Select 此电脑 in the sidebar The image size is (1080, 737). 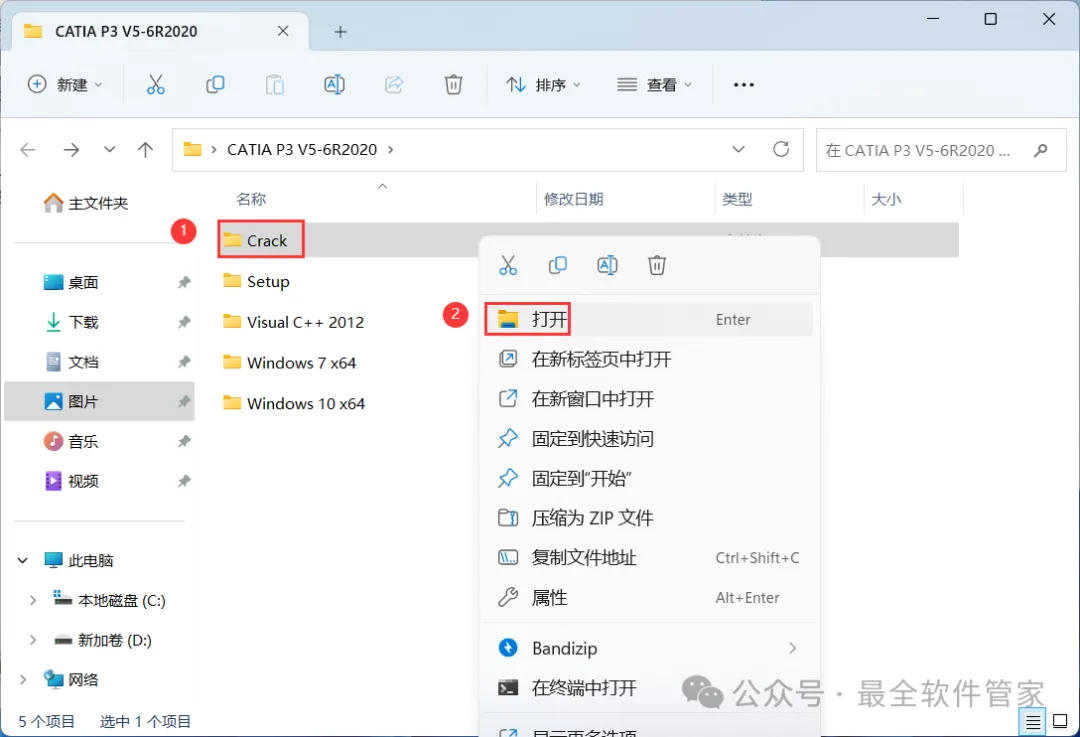79,561
